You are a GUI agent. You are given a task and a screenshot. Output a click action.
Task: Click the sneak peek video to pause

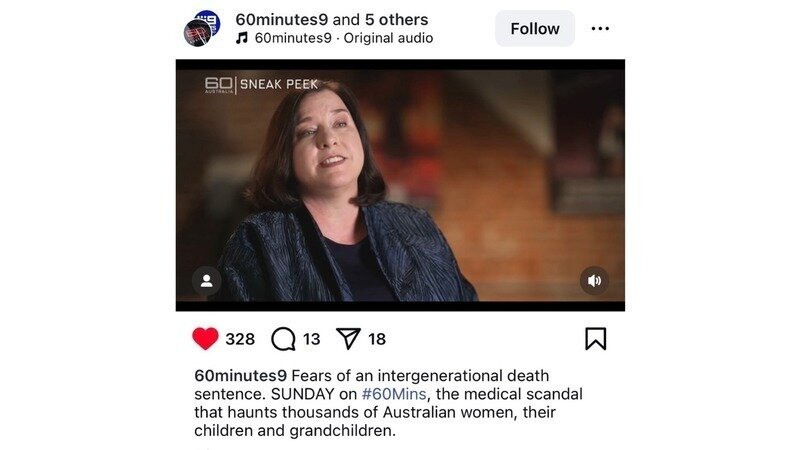tap(400, 185)
